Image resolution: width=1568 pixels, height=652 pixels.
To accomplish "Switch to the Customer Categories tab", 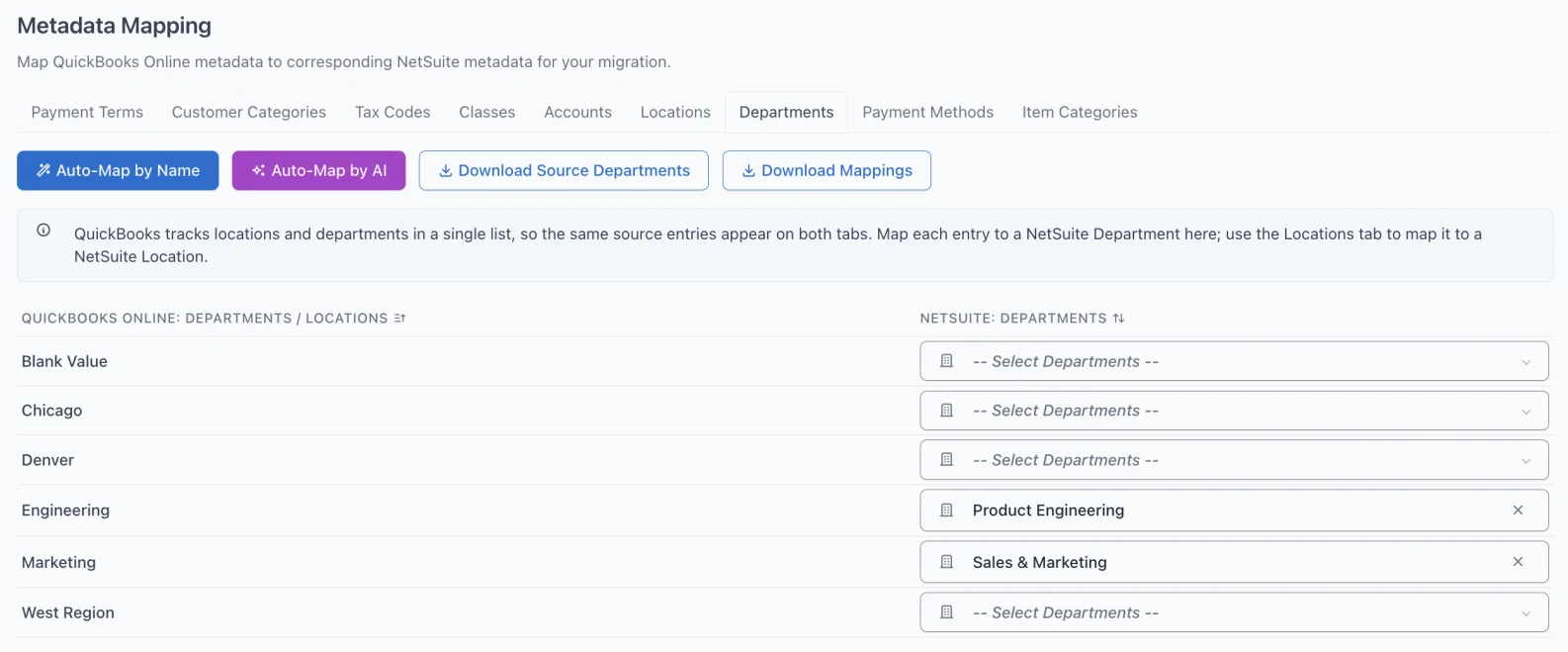I will click(x=249, y=112).
